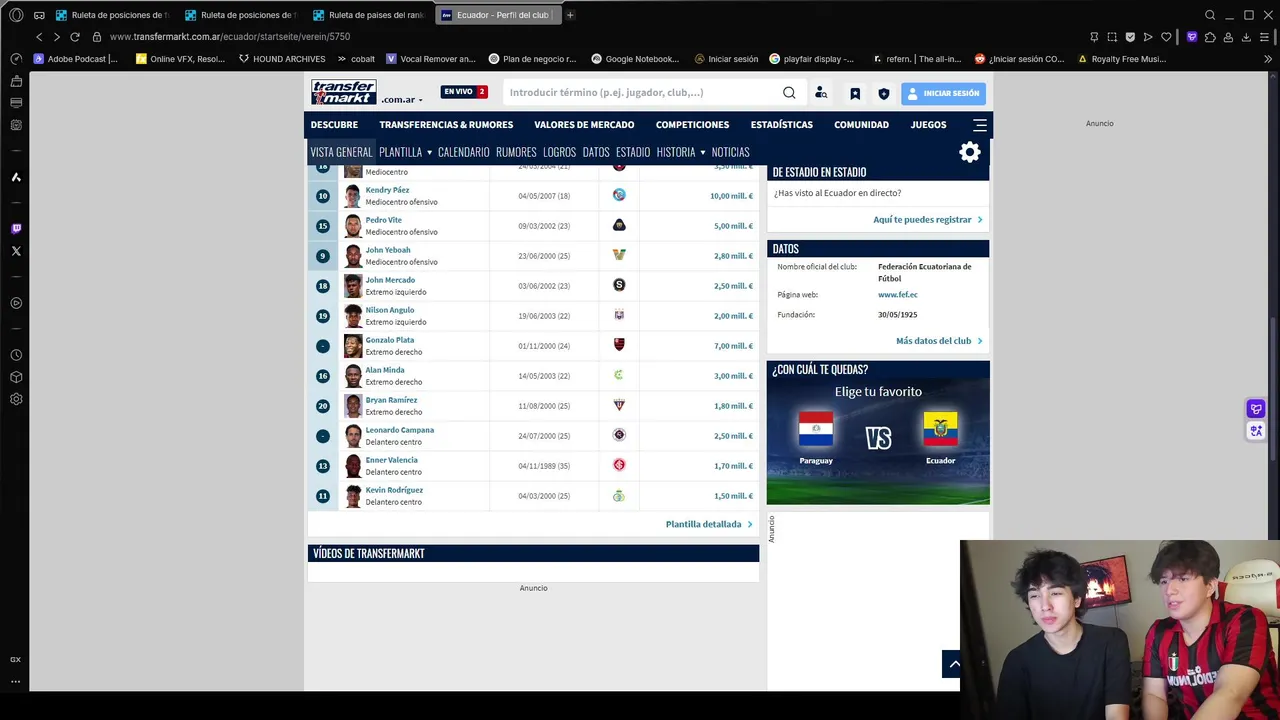
Task: Open the sidebar player play icon
Action: [16, 303]
